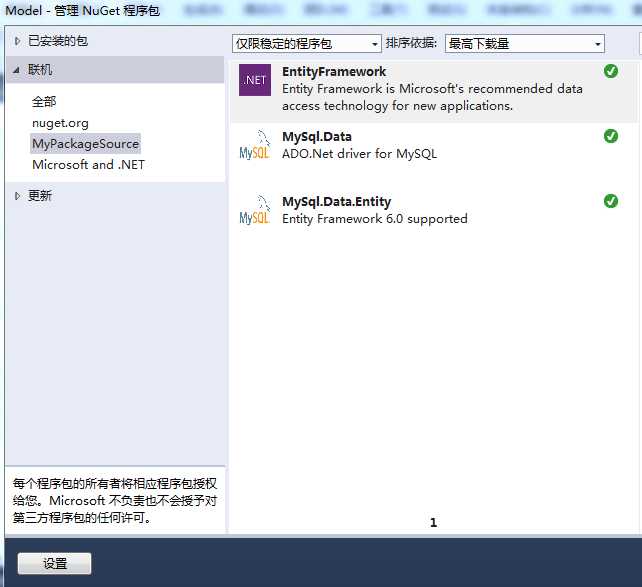The height and width of the screenshot is (587, 642).
Task: Click green installed checkmark for MySql.Data
Action: [x=610, y=136]
